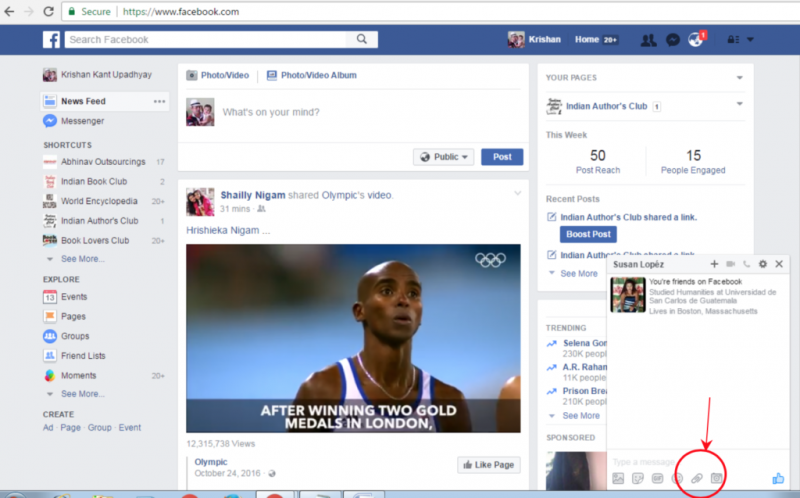Start a video call with Susan Lopéz
The width and height of the screenshot is (800, 498).
click(731, 264)
